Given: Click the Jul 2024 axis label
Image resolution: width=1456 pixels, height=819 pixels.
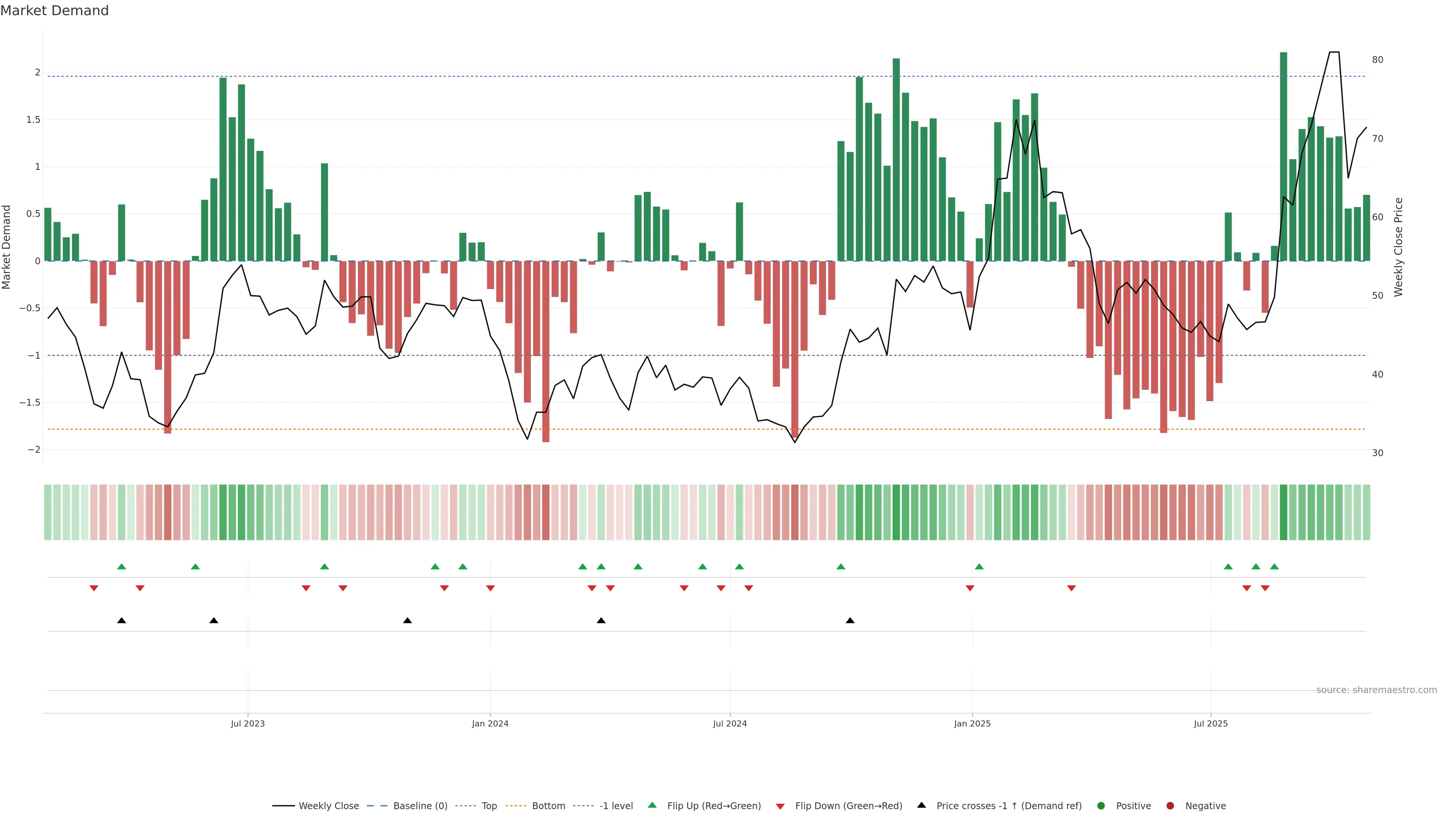Looking at the screenshot, I should pyautogui.click(x=730, y=723).
